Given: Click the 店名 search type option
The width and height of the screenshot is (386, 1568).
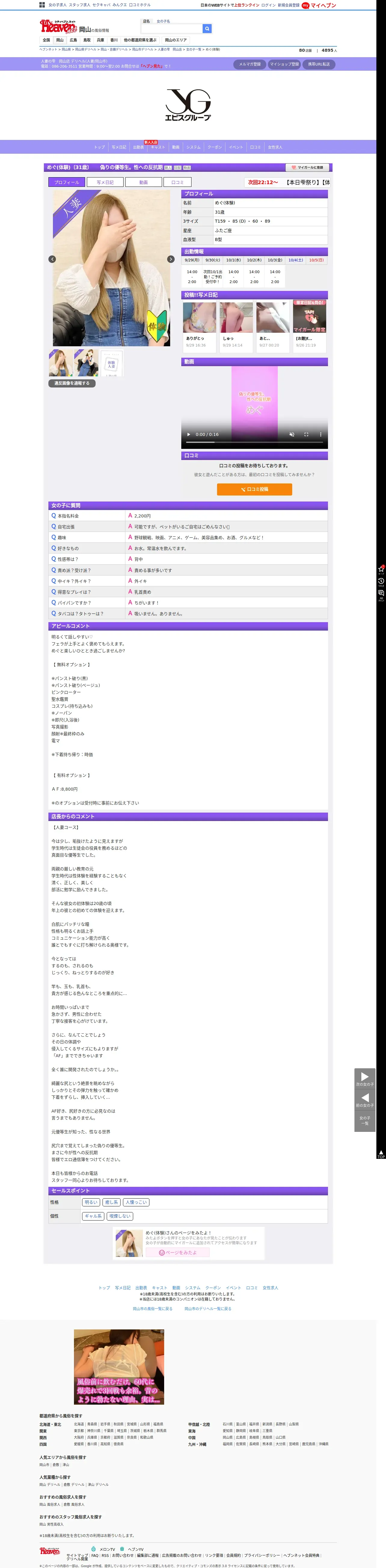Looking at the screenshot, I should tap(146, 21).
